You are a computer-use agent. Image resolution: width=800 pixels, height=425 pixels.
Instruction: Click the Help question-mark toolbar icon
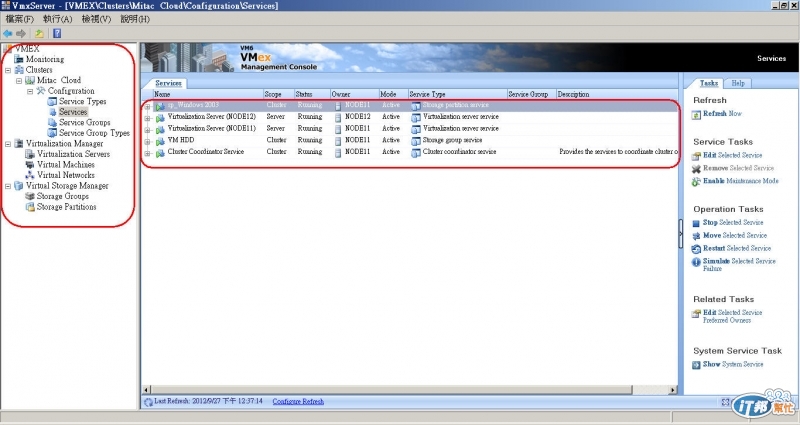click(x=57, y=34)
